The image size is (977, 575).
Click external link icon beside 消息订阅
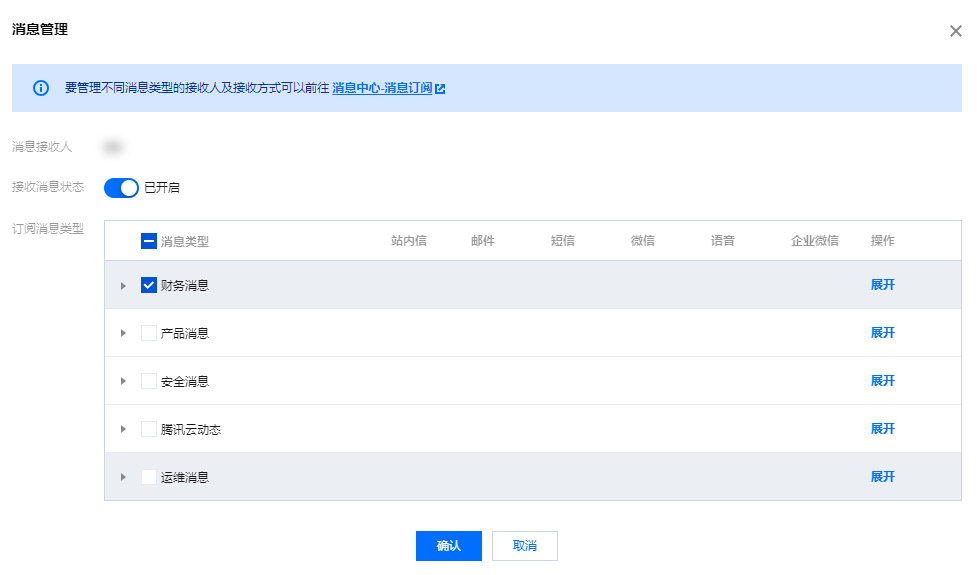tap(440, 88)
